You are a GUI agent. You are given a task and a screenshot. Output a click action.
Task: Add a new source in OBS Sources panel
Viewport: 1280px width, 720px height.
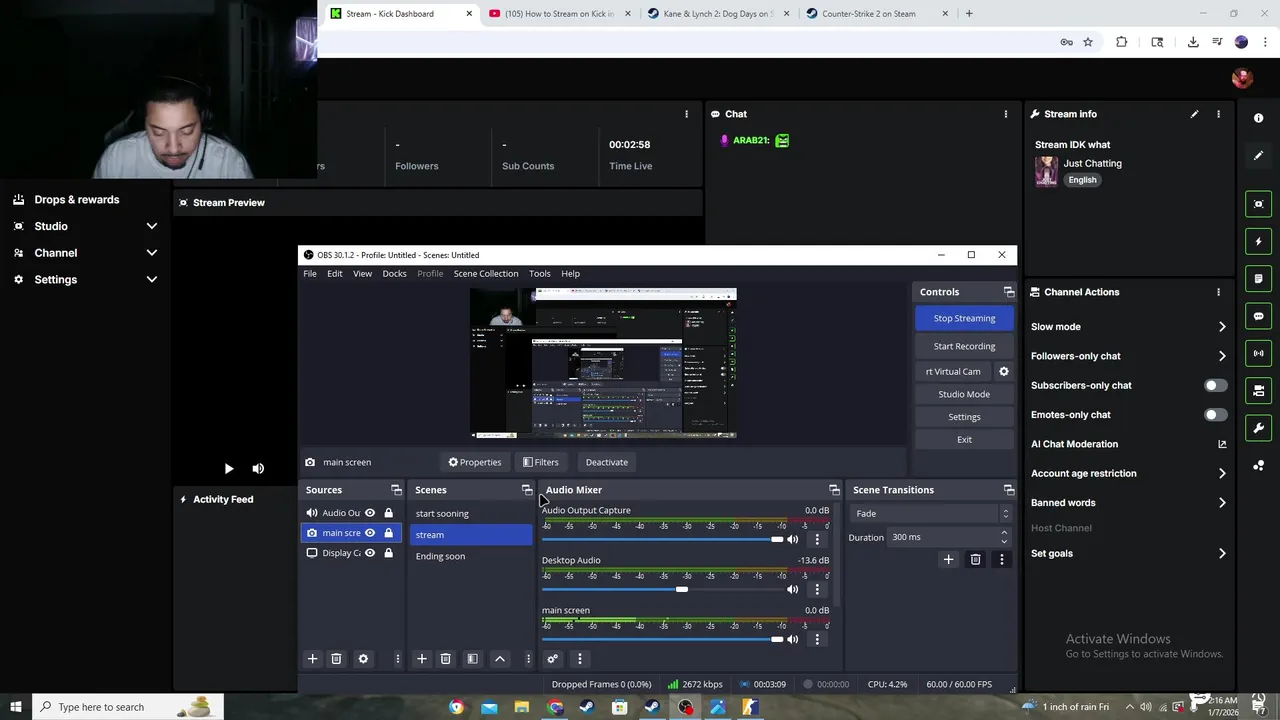click(312, 659)
